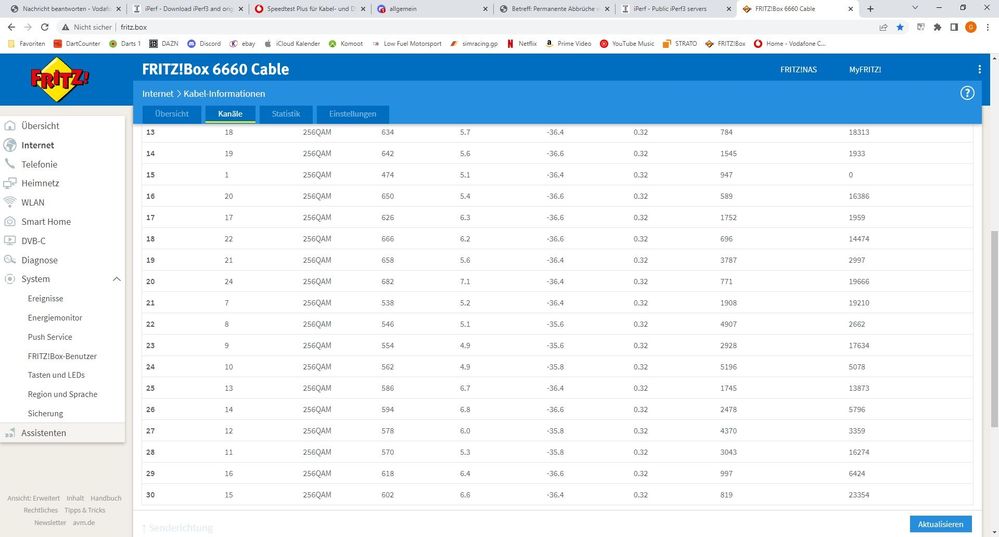Click value 23354 in channel 30 row

click(858, 495)
